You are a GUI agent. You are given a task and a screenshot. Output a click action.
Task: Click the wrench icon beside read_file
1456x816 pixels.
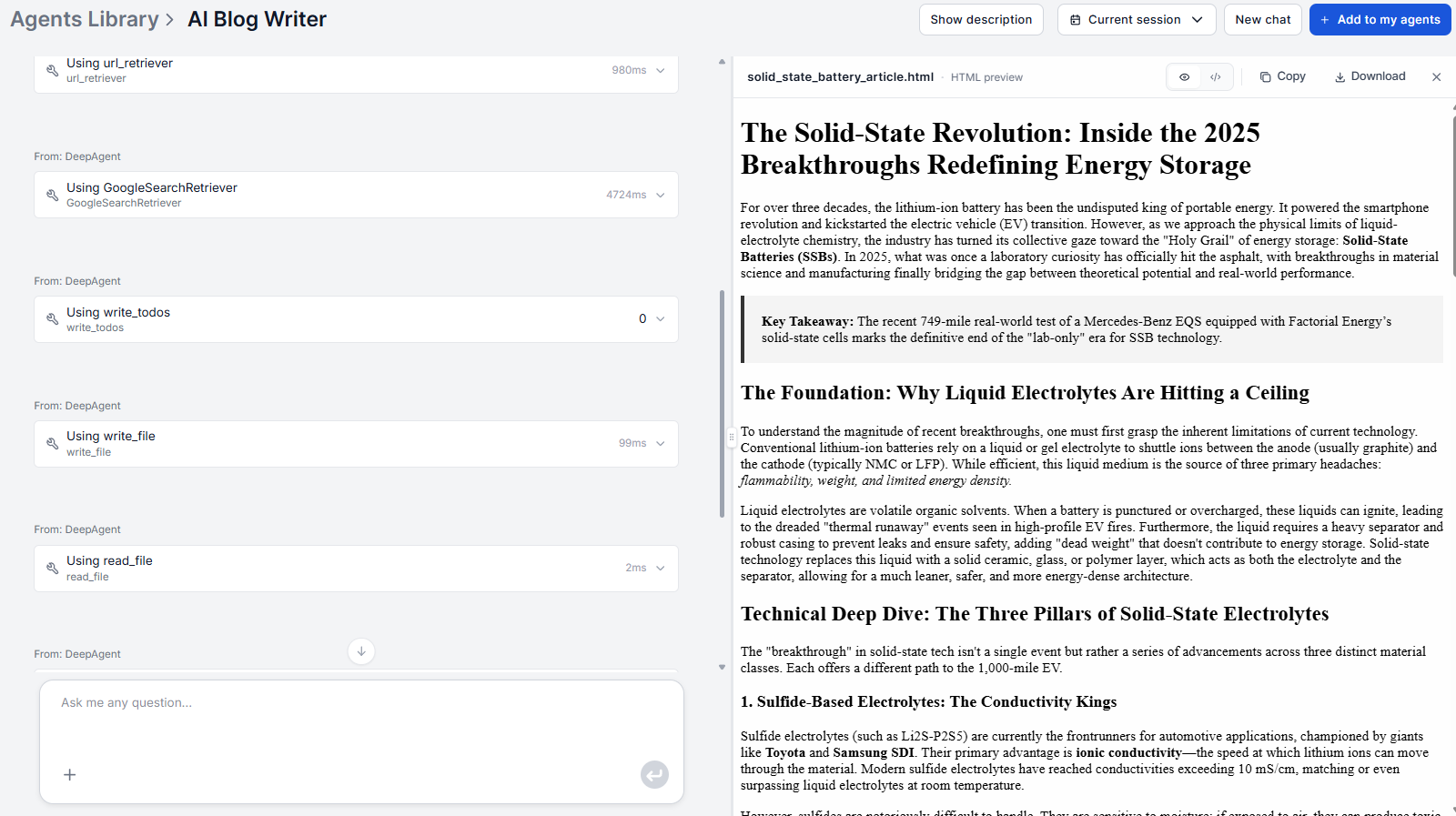[53, 569]
